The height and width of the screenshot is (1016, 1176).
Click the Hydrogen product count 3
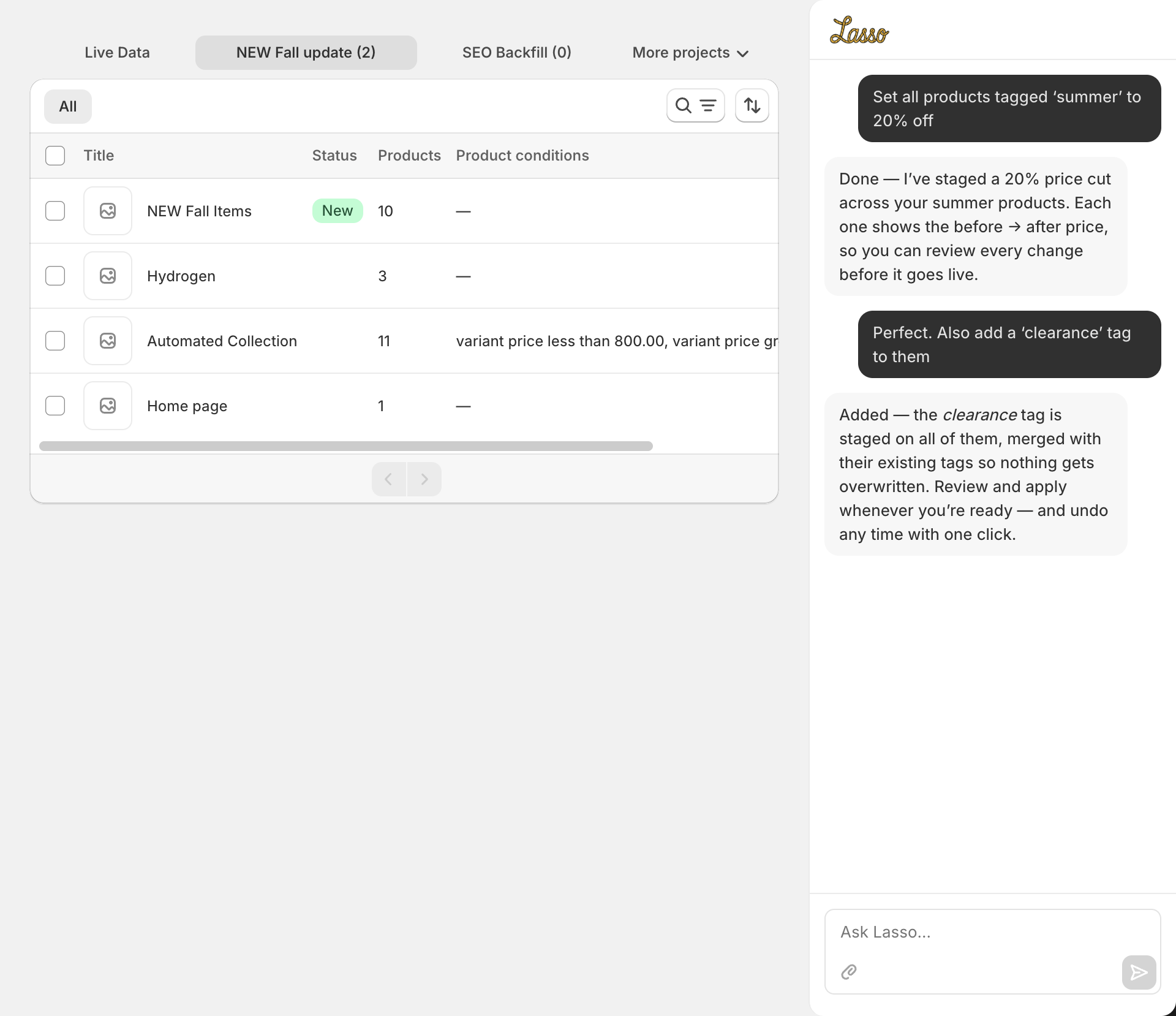[382, 276]
